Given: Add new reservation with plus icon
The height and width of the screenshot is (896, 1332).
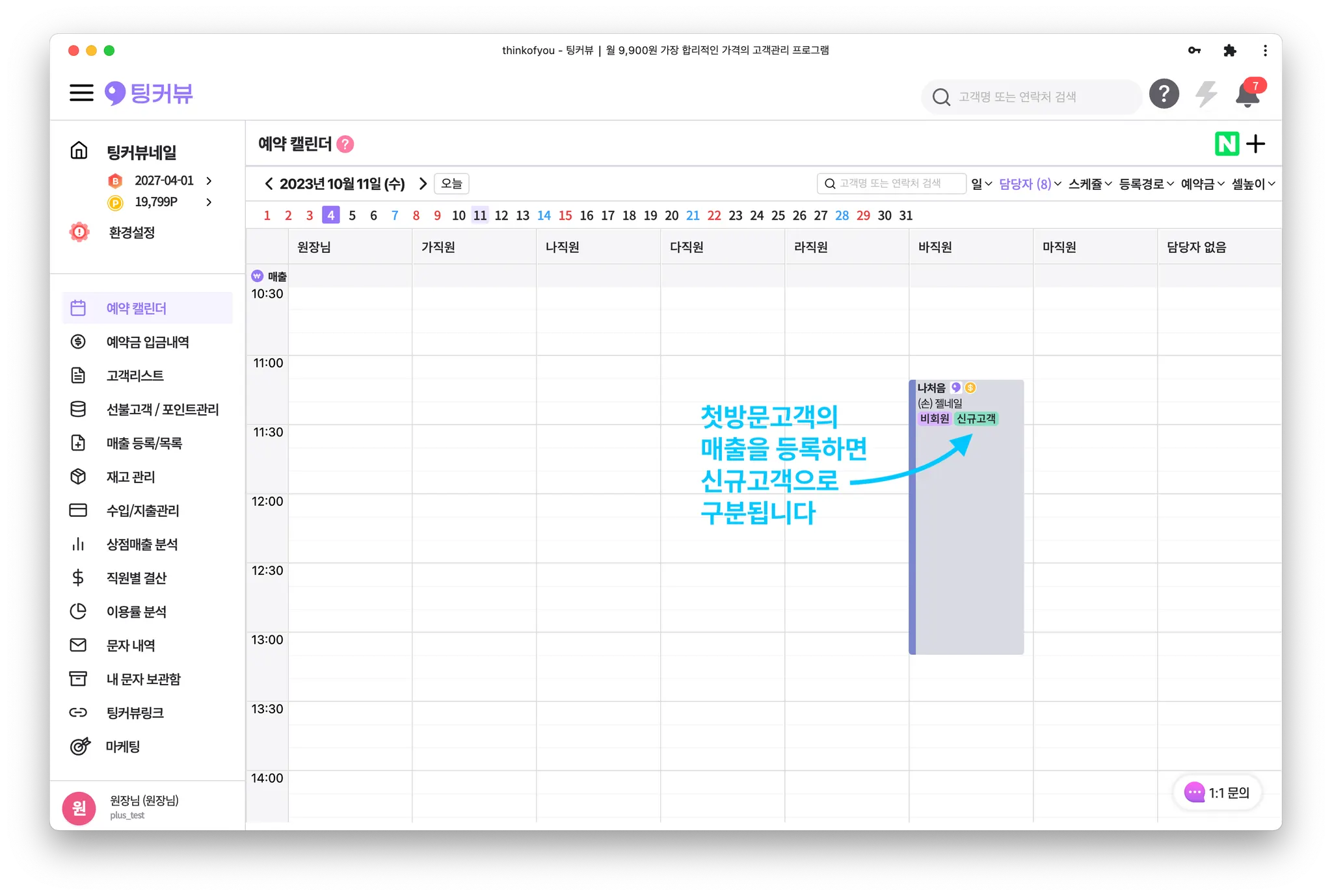Looking at the screenshot, I should (1256, 144).
